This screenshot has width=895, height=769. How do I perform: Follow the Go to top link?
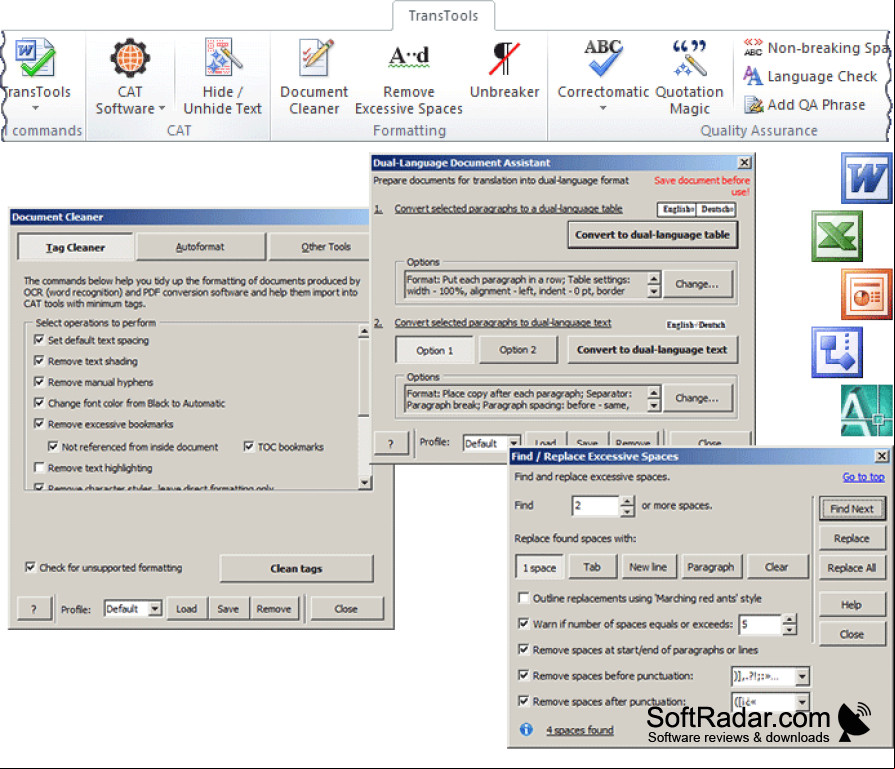point(864,477)
